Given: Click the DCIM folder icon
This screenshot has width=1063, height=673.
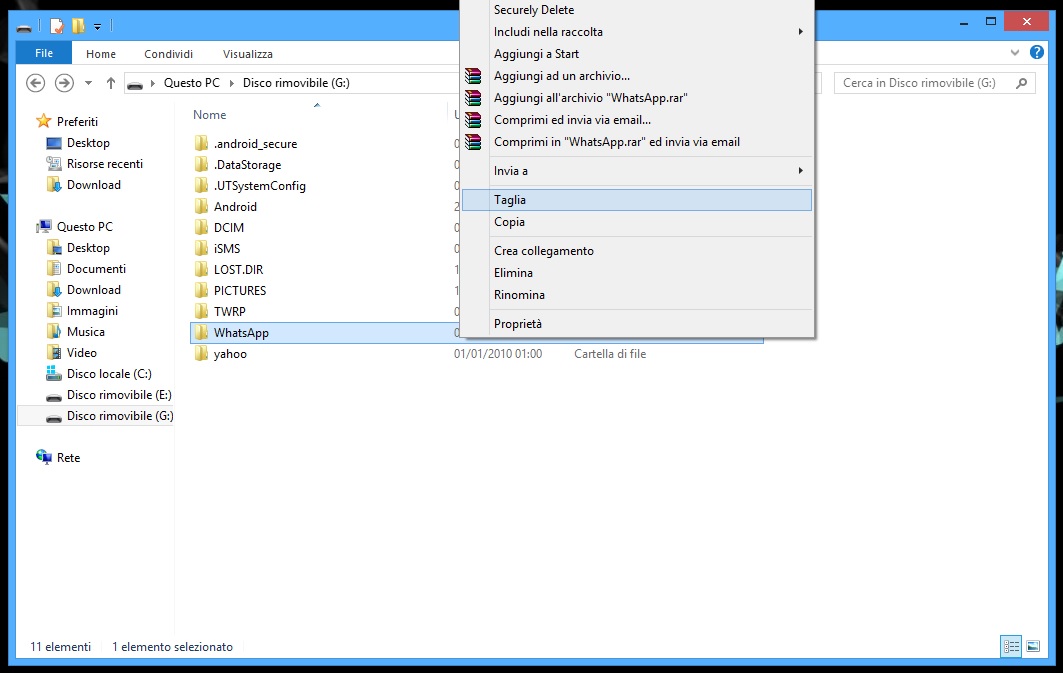Looking at the screenshot, I should (201, 228).
